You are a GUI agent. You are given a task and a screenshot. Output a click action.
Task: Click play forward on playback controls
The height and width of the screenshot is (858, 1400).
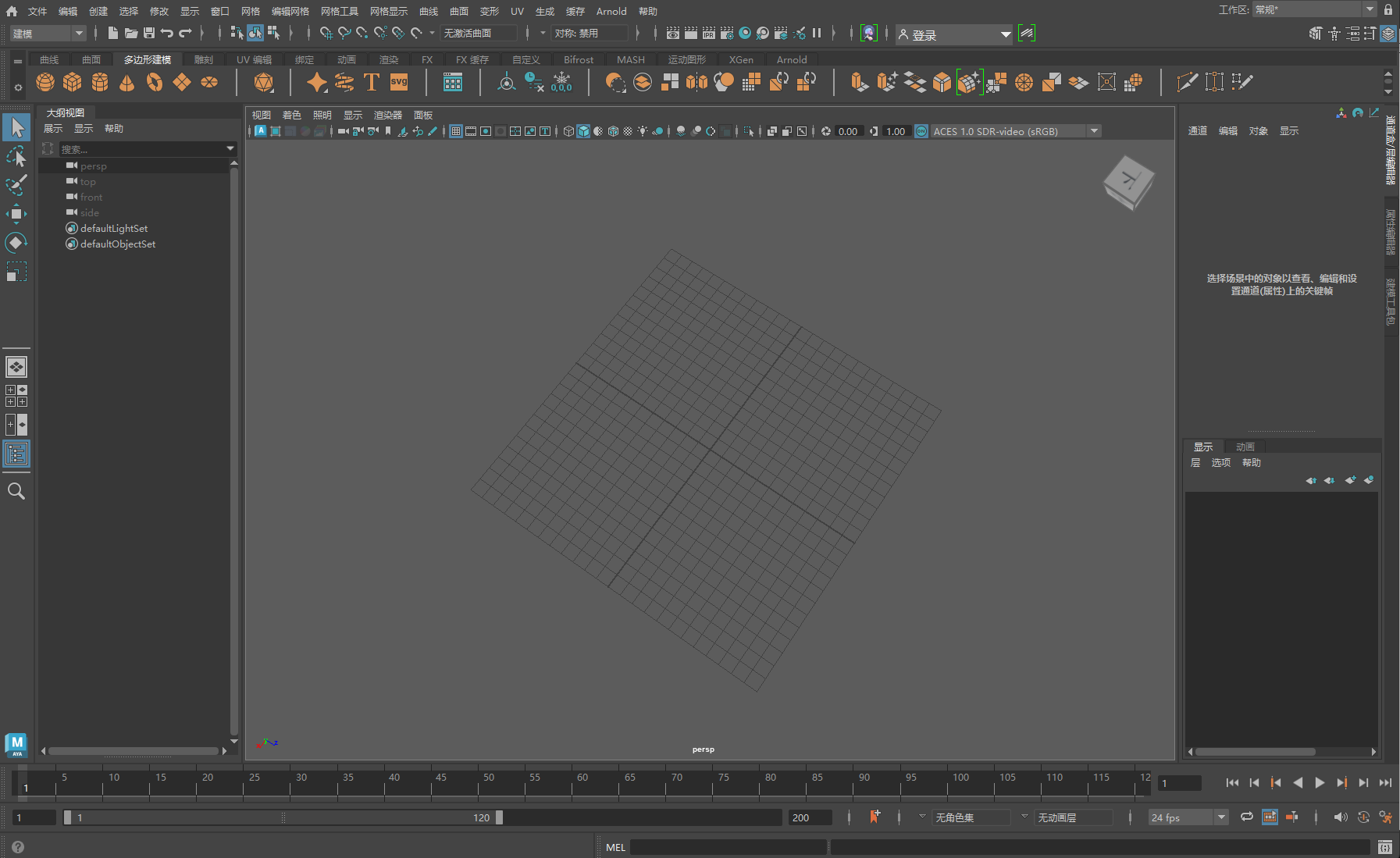[1320, 782]
